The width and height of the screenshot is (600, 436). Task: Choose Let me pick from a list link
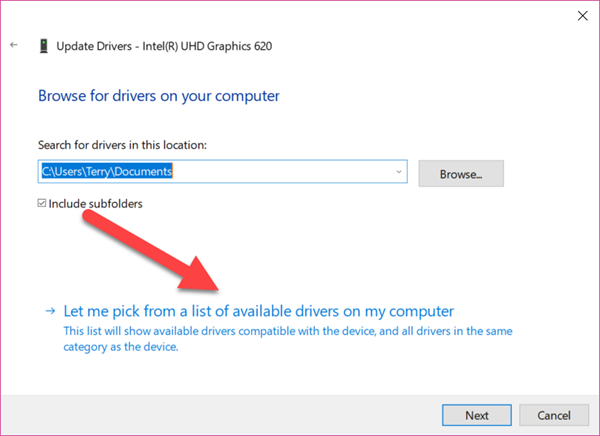click(x=259, y=311)
